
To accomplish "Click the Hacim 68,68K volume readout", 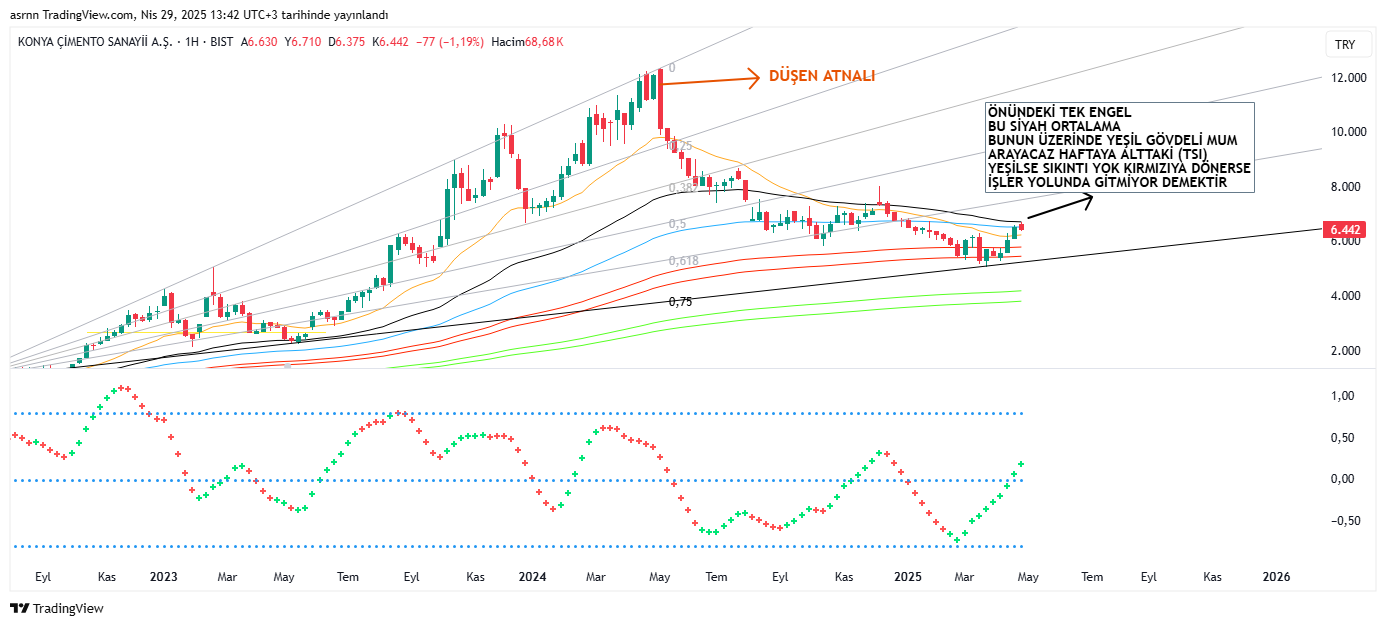I will (x=528, y=42).
